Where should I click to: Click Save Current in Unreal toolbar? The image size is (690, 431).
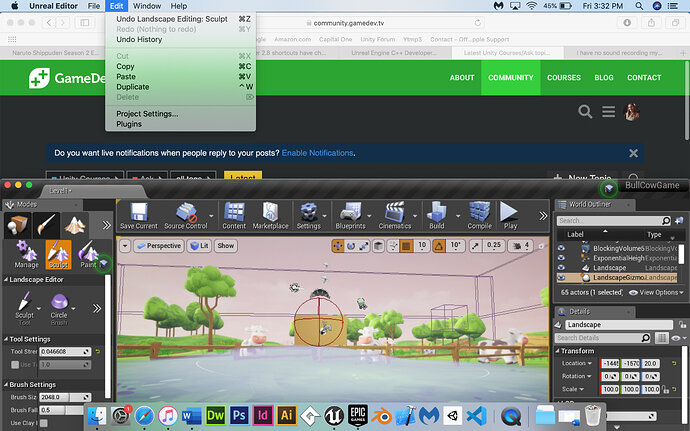coord(139,216)
